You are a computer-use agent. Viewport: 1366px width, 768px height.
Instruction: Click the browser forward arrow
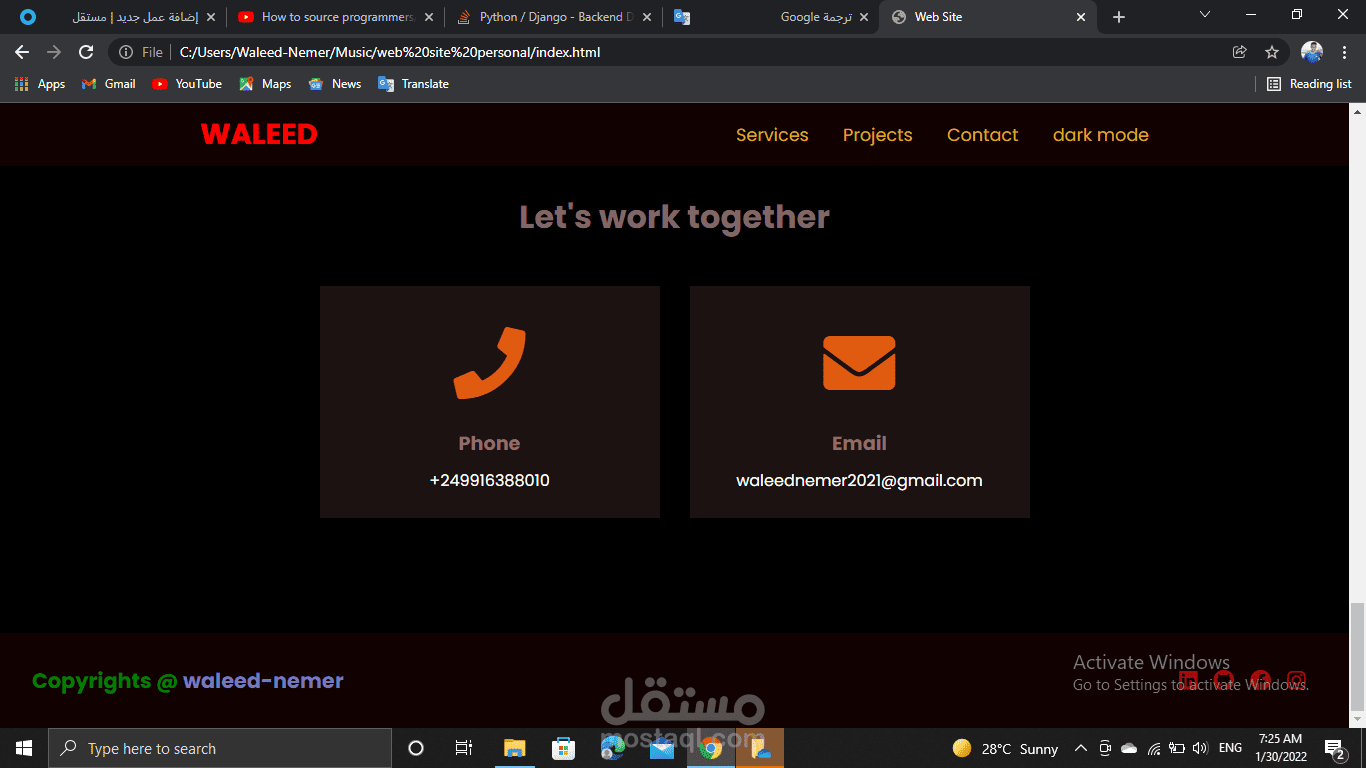coord(54,52)
